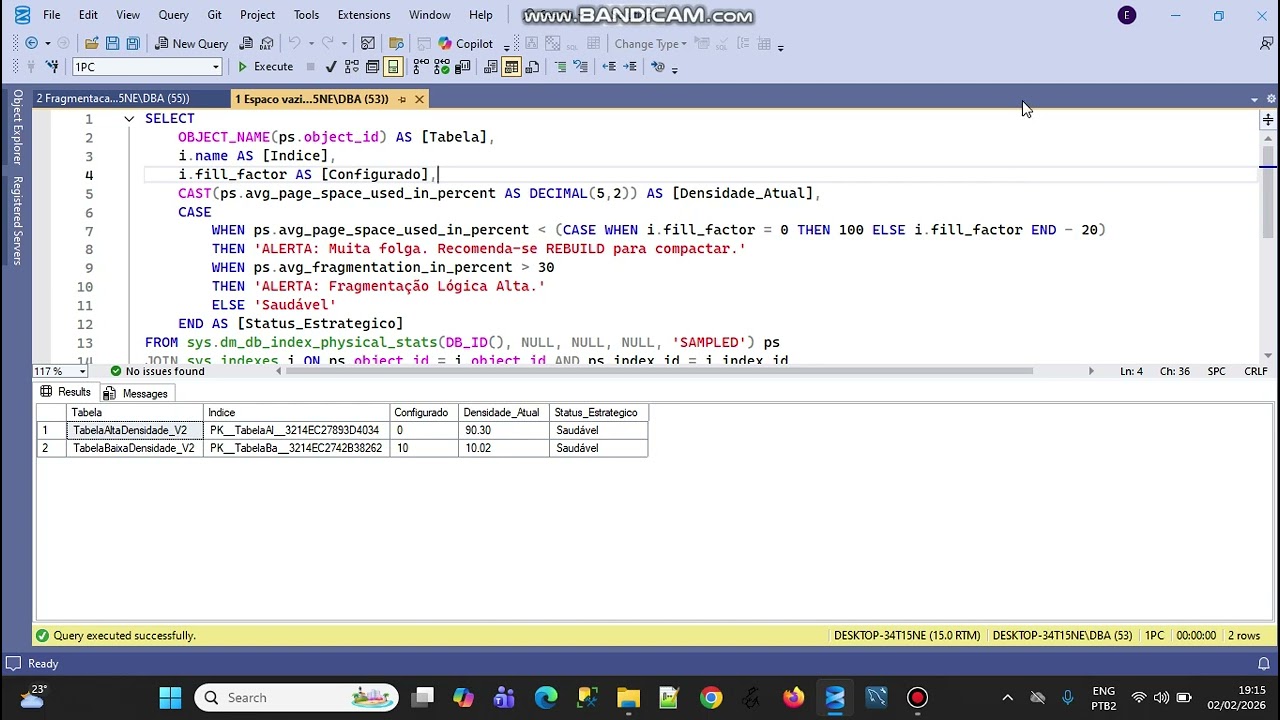
Task: Open the Windows Start menu
Action: tap(170, 697)
